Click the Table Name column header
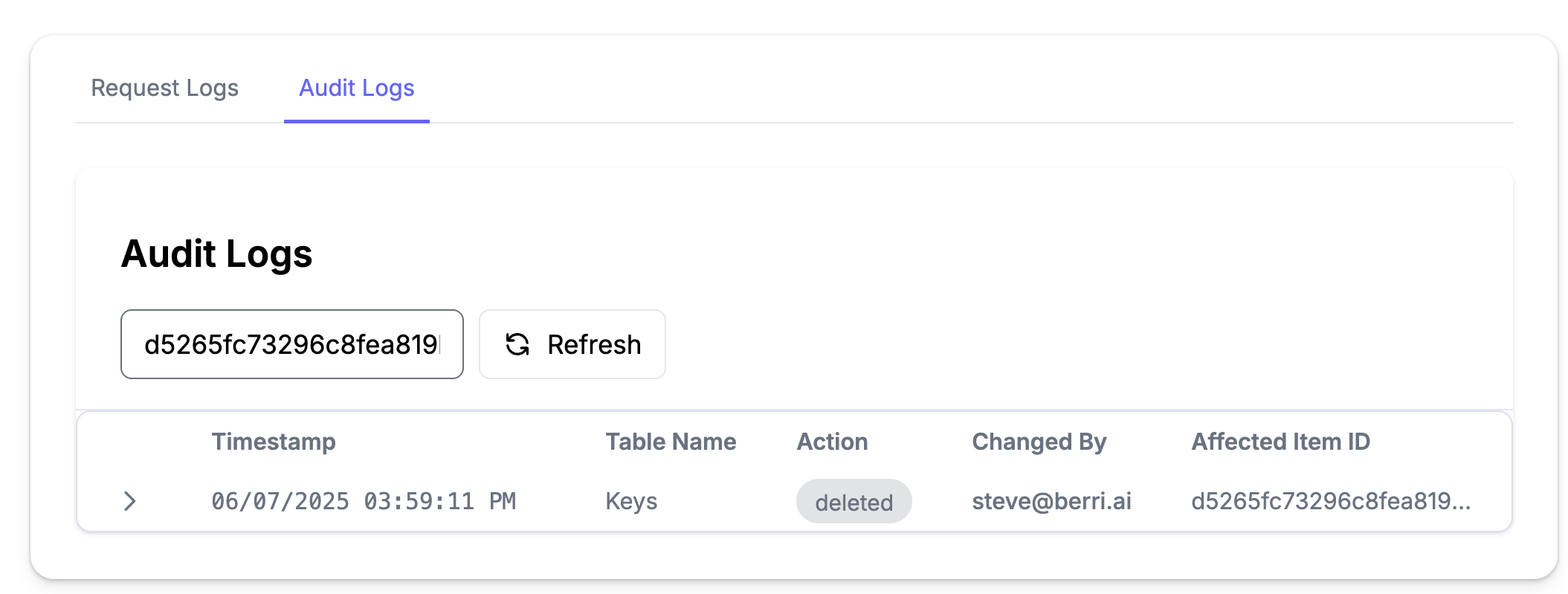The height and width of the screenshot is (594, 1568). 670,442
